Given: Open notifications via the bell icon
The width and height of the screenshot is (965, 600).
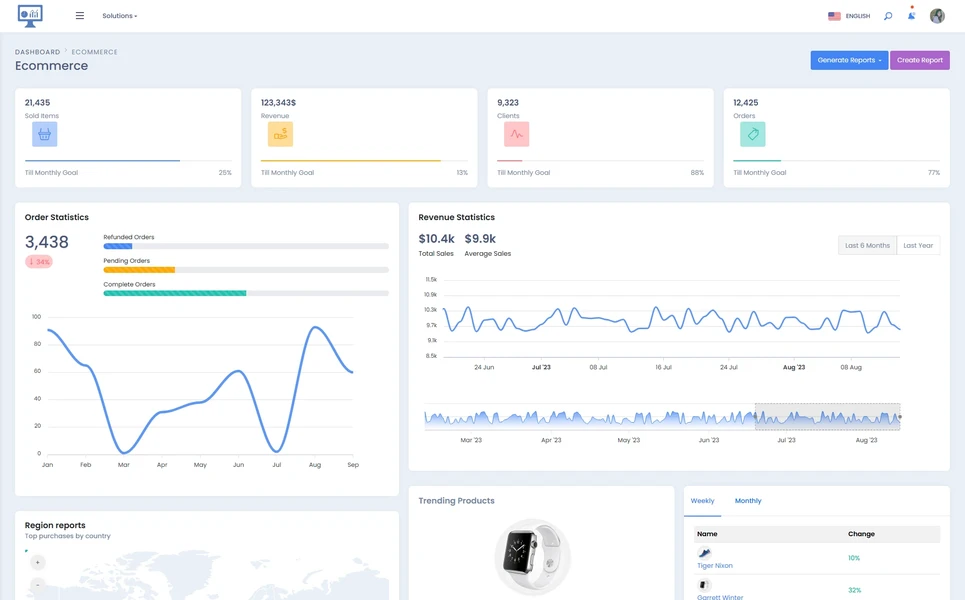Looking at the screenshot, I should click(x=911, y=16).
